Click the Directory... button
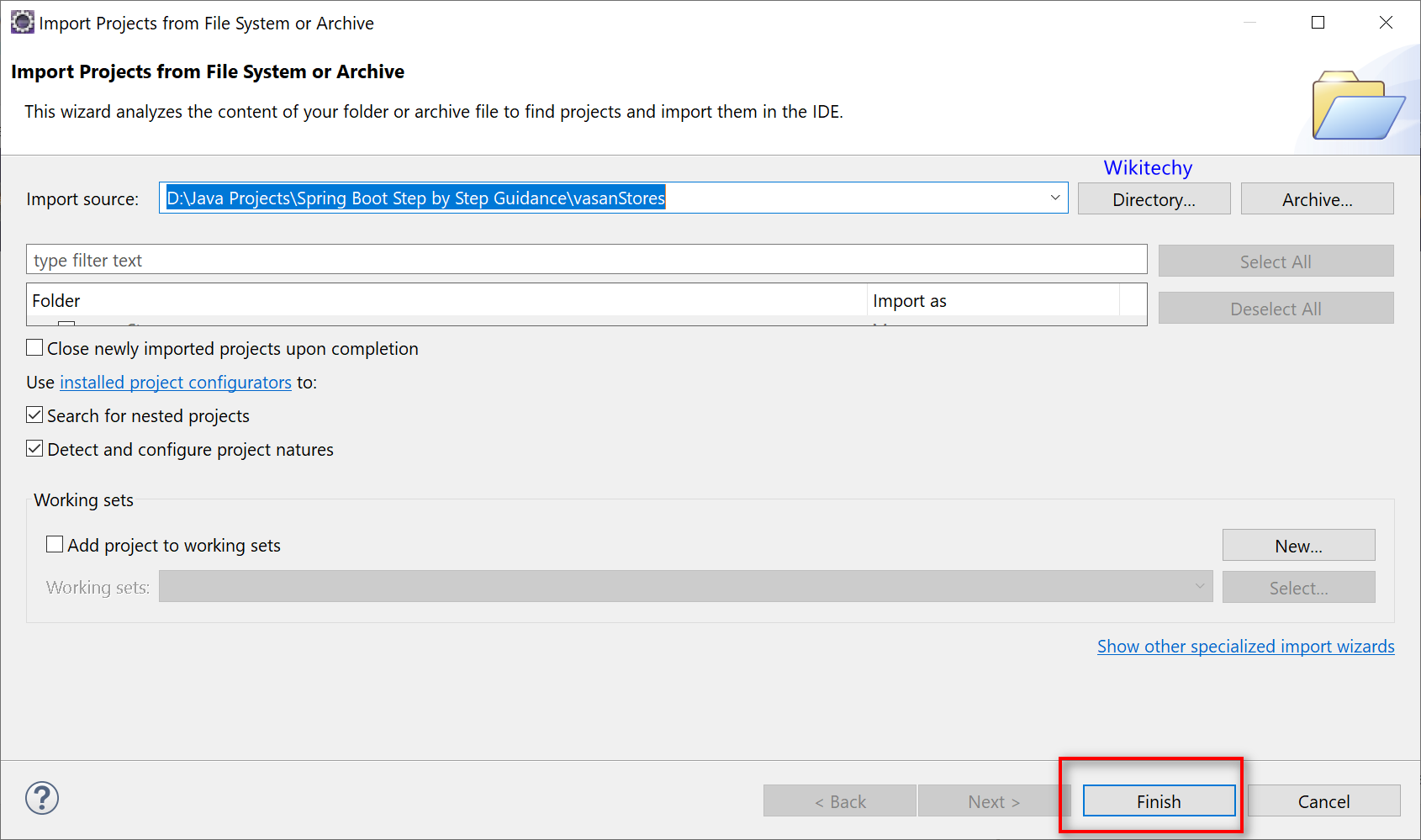 coord(1154,199)
